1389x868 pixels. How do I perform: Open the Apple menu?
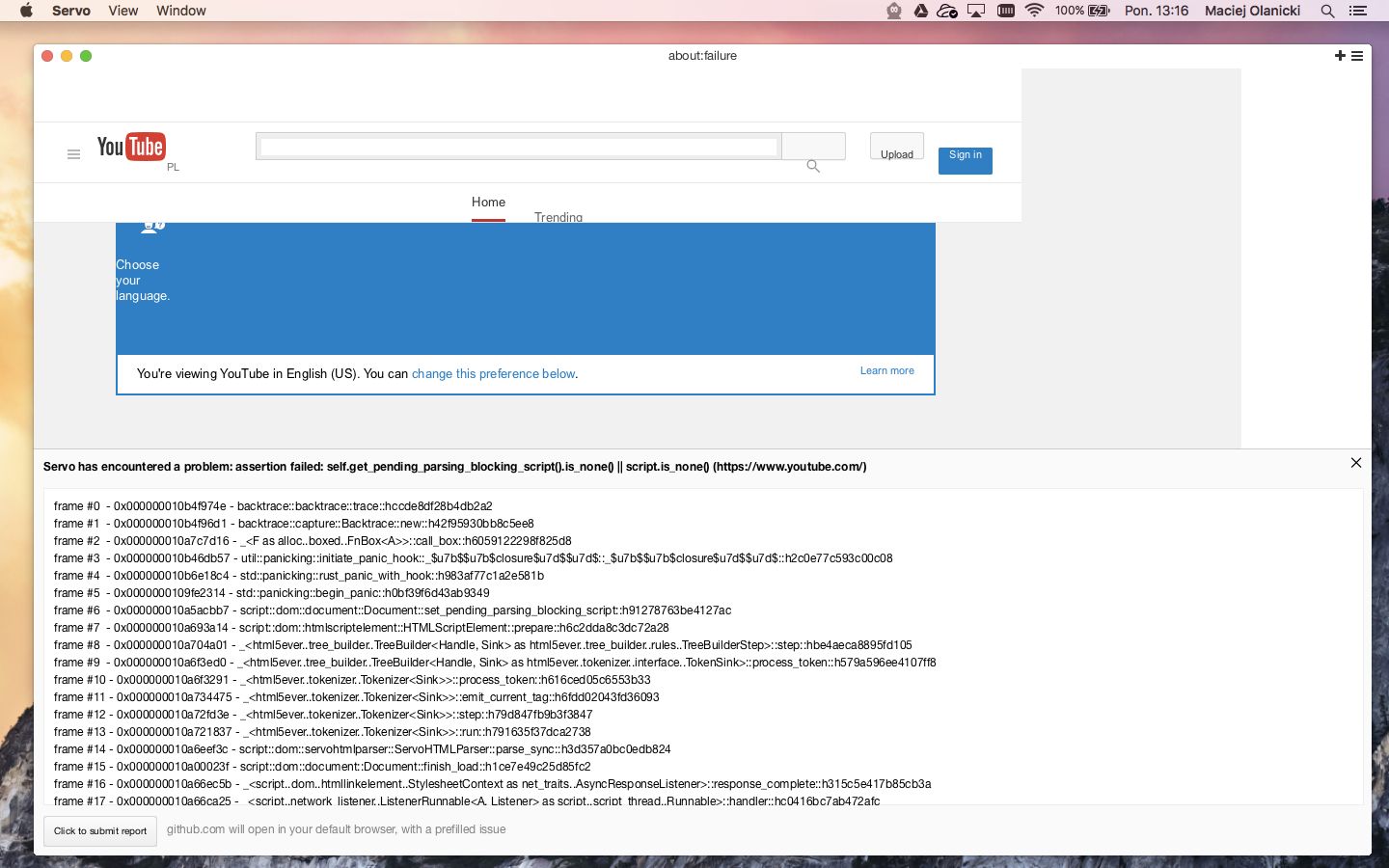pyautogui.click(x=26, y=11)
